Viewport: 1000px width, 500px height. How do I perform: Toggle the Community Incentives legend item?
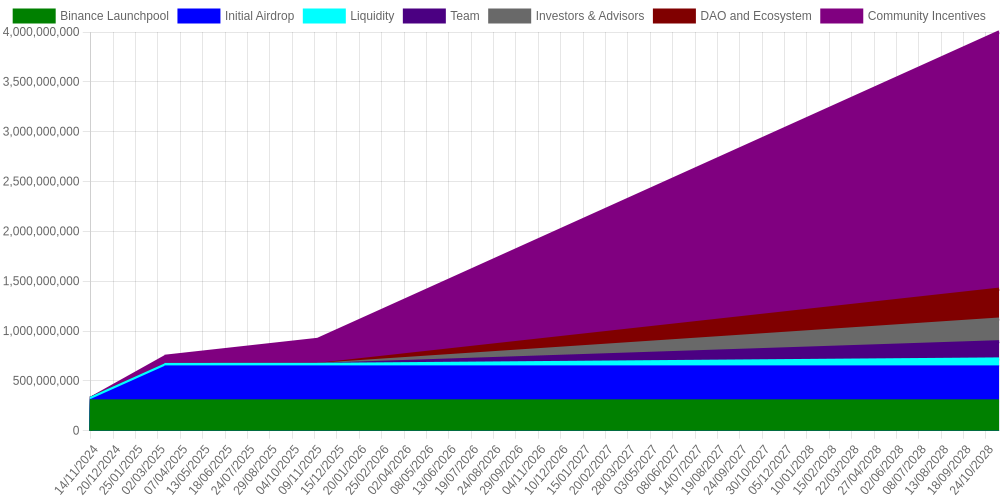[x=903, y=16]
